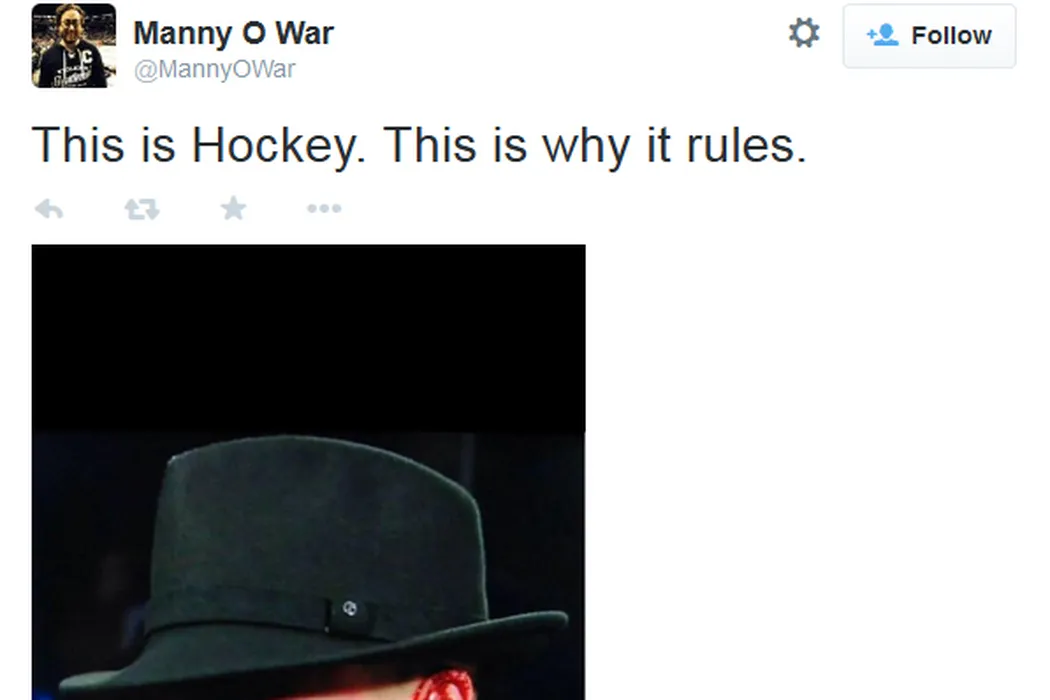The height and width of the screenshot is (700, 1050).
Task: Click the reply arrow icon
Action: click(49, 208)
